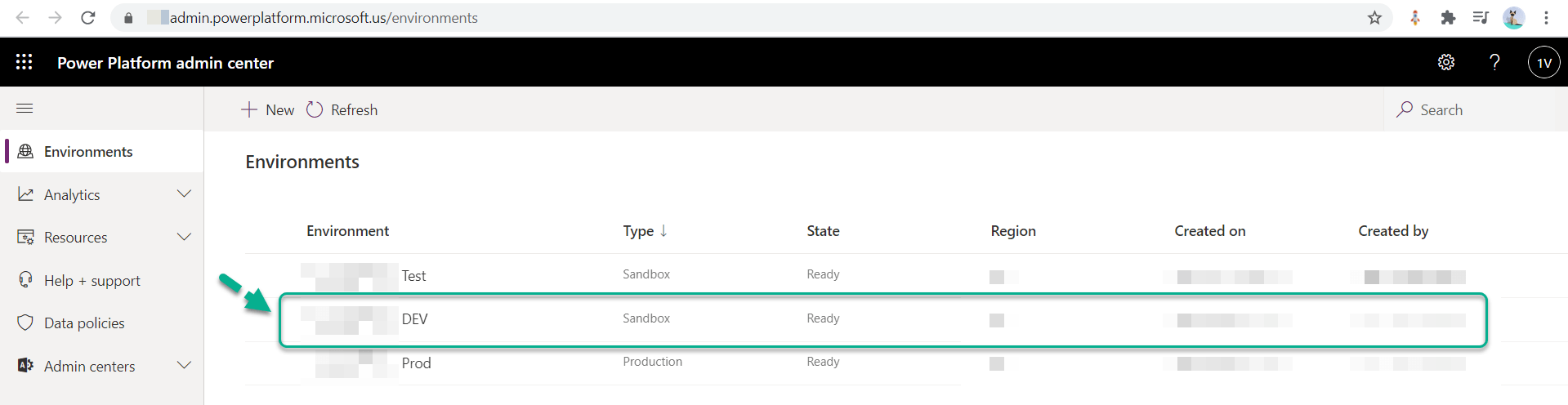The image size is (1568, 405).
Task: Click the Help question mark icon
Action: 1494,62
